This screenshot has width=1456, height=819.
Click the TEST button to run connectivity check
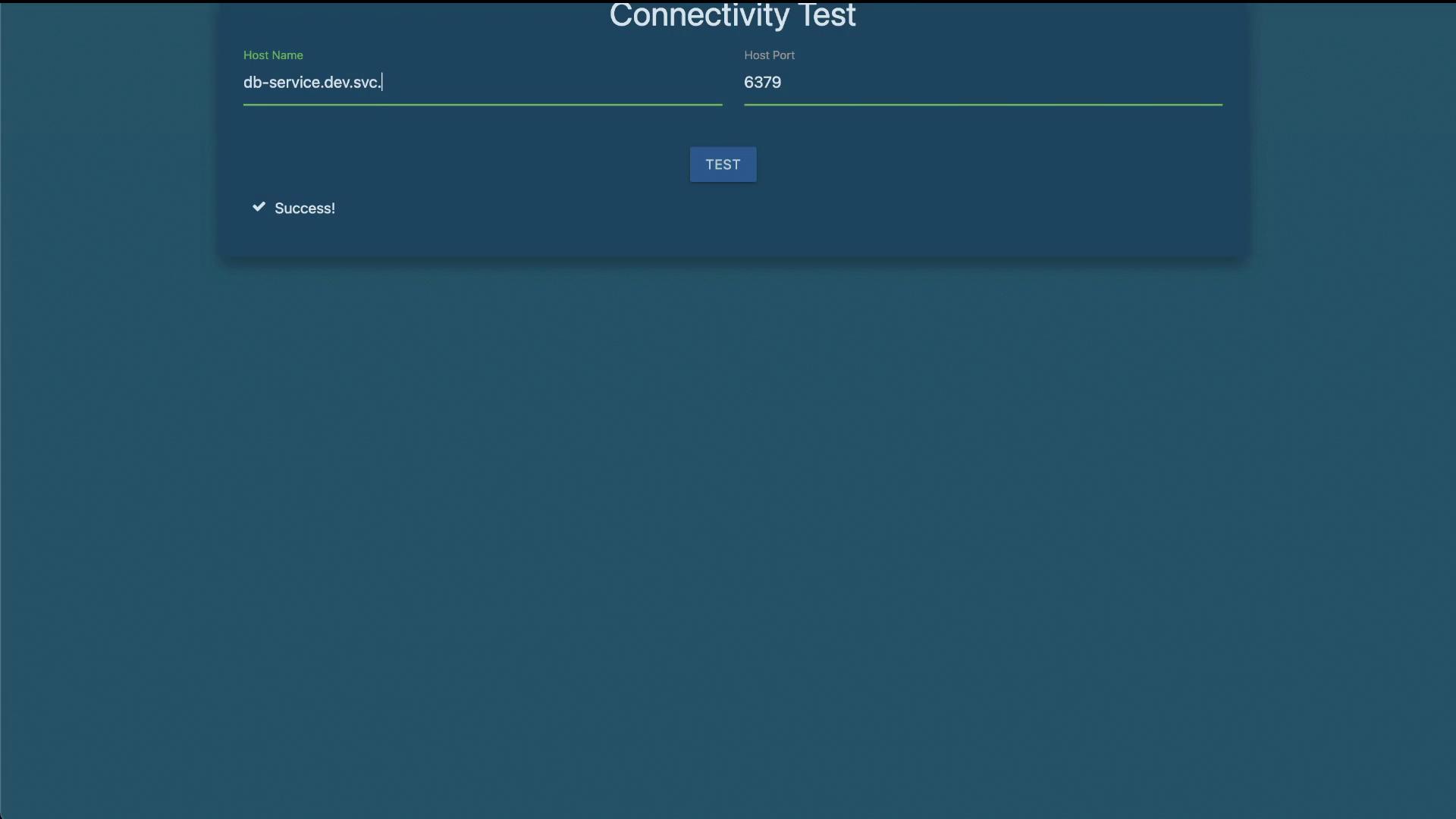pyautogui.click(x=723, y=164)
